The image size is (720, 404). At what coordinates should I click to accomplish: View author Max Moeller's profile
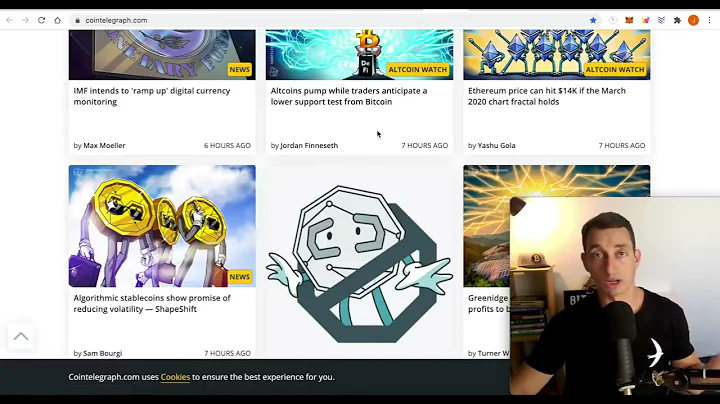click(104, 146)
